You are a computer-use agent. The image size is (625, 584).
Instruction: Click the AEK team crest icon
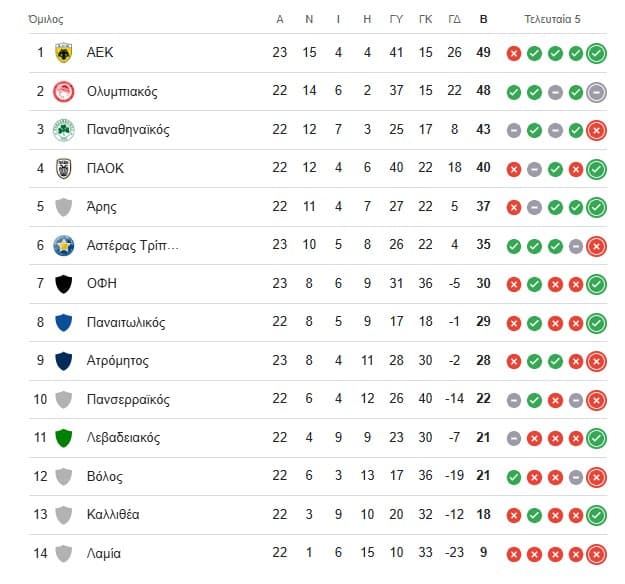click(x=64, y=53)
